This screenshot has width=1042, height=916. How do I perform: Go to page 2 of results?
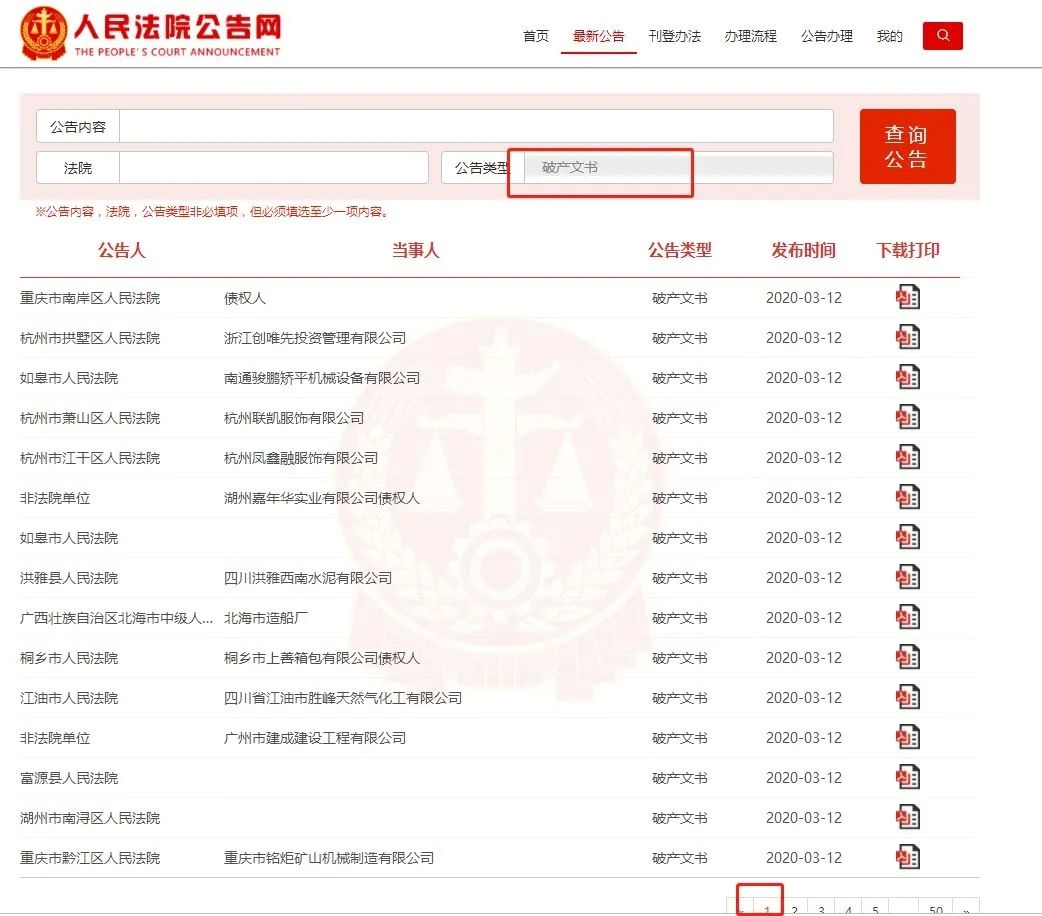point(794,908)
